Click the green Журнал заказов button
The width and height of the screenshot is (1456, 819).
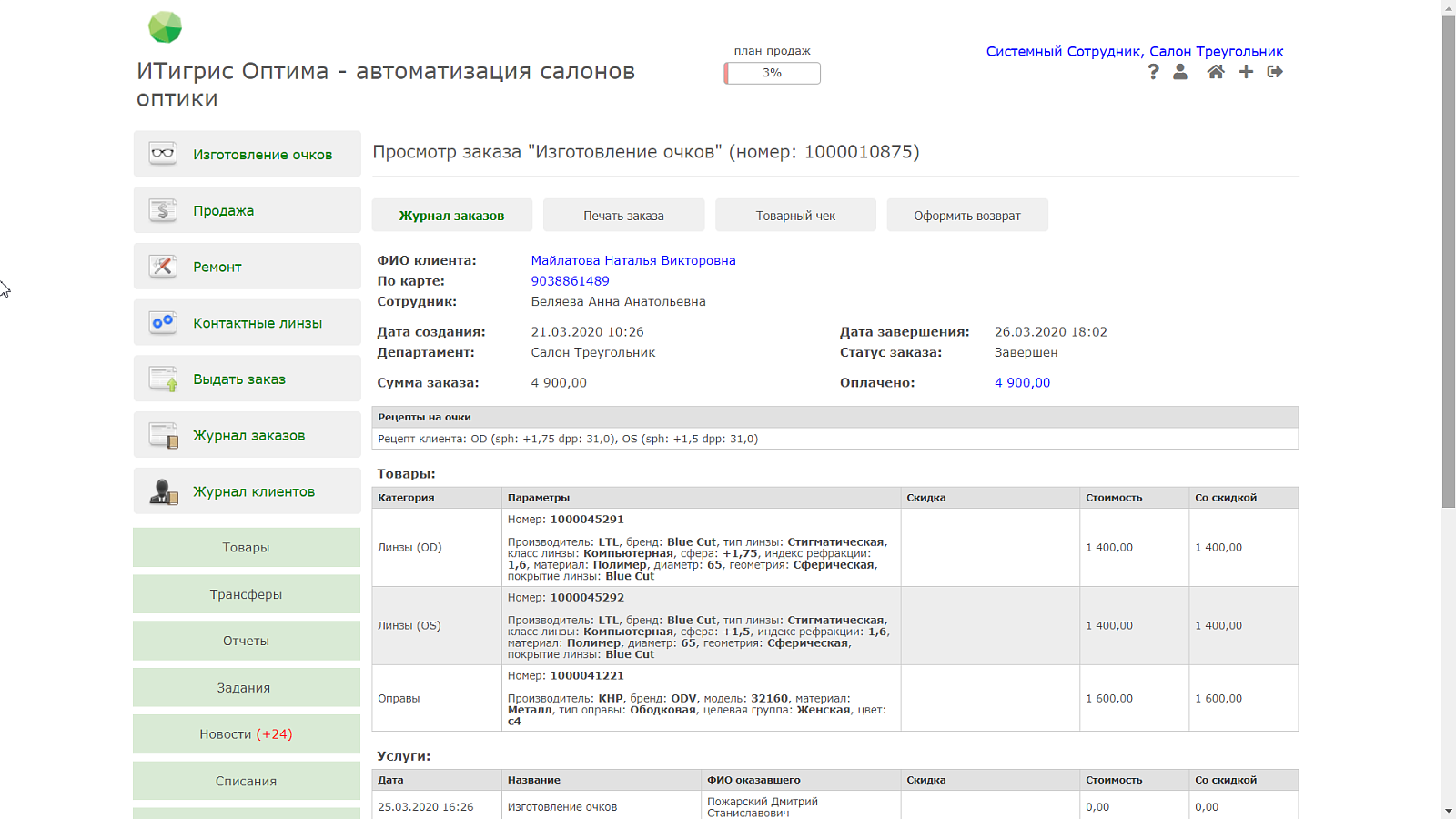(x=451, y=215)
